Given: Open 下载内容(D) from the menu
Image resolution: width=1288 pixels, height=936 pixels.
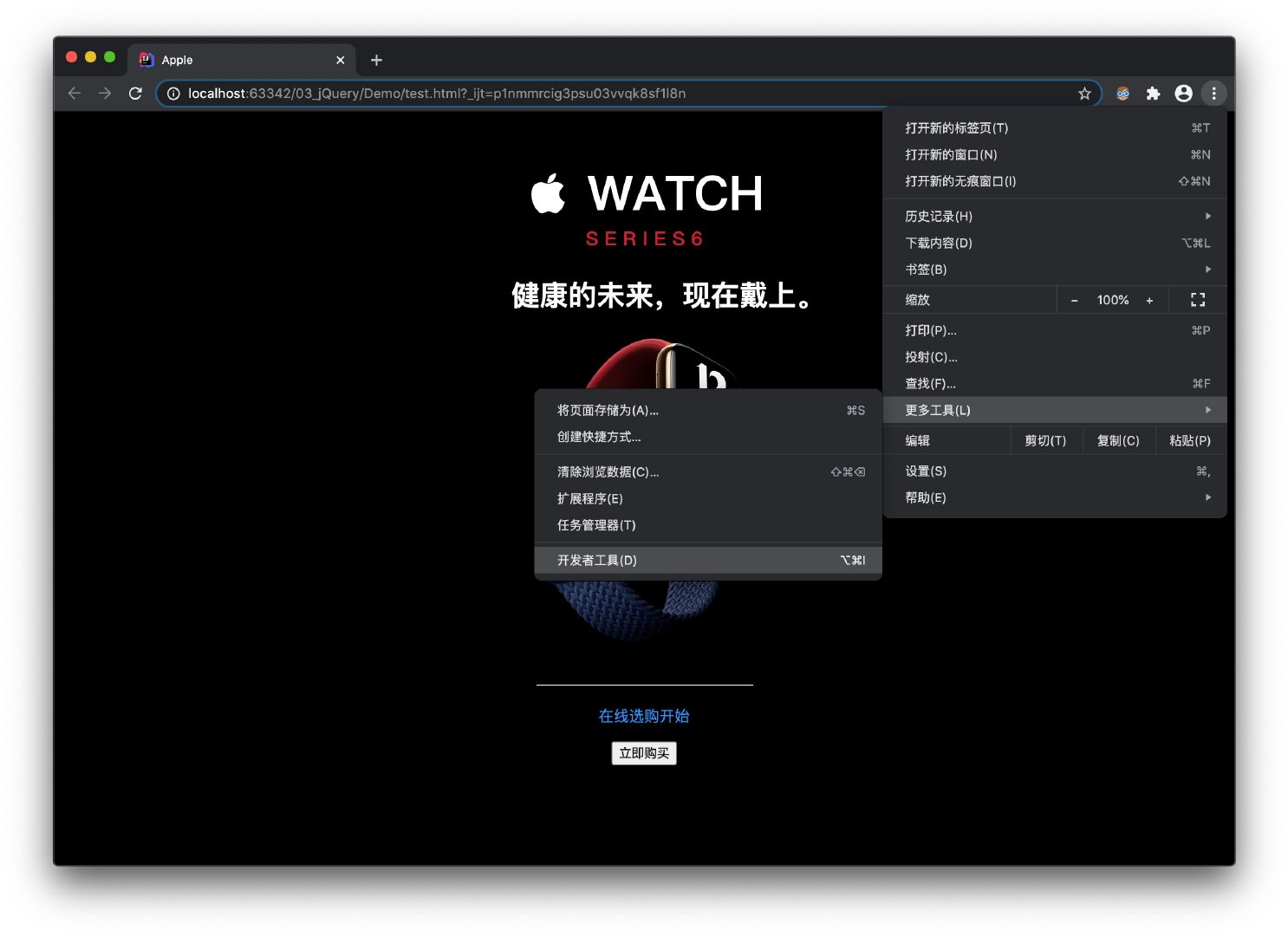Looking at the screenshot, I should click(1055, 243).
